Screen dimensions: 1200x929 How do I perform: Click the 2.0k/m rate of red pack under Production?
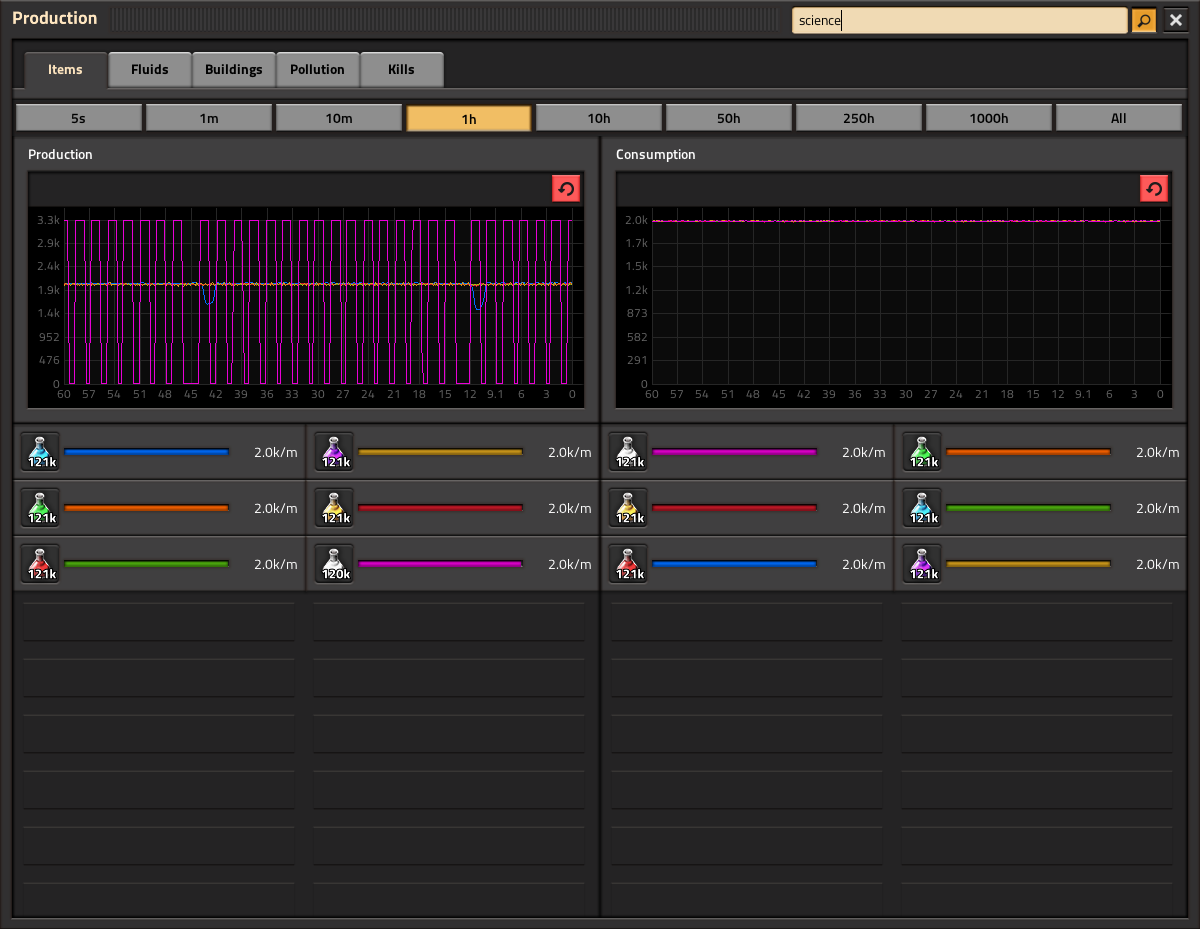pyautogui.click(x=276, y=564)
